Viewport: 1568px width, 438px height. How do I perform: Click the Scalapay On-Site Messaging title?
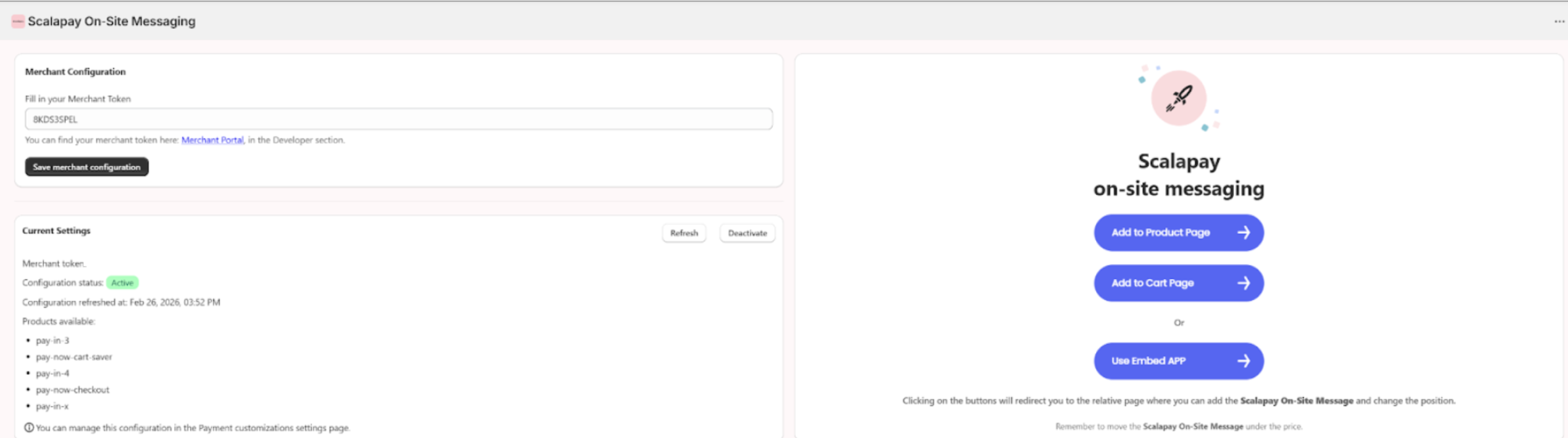point(112,21)
